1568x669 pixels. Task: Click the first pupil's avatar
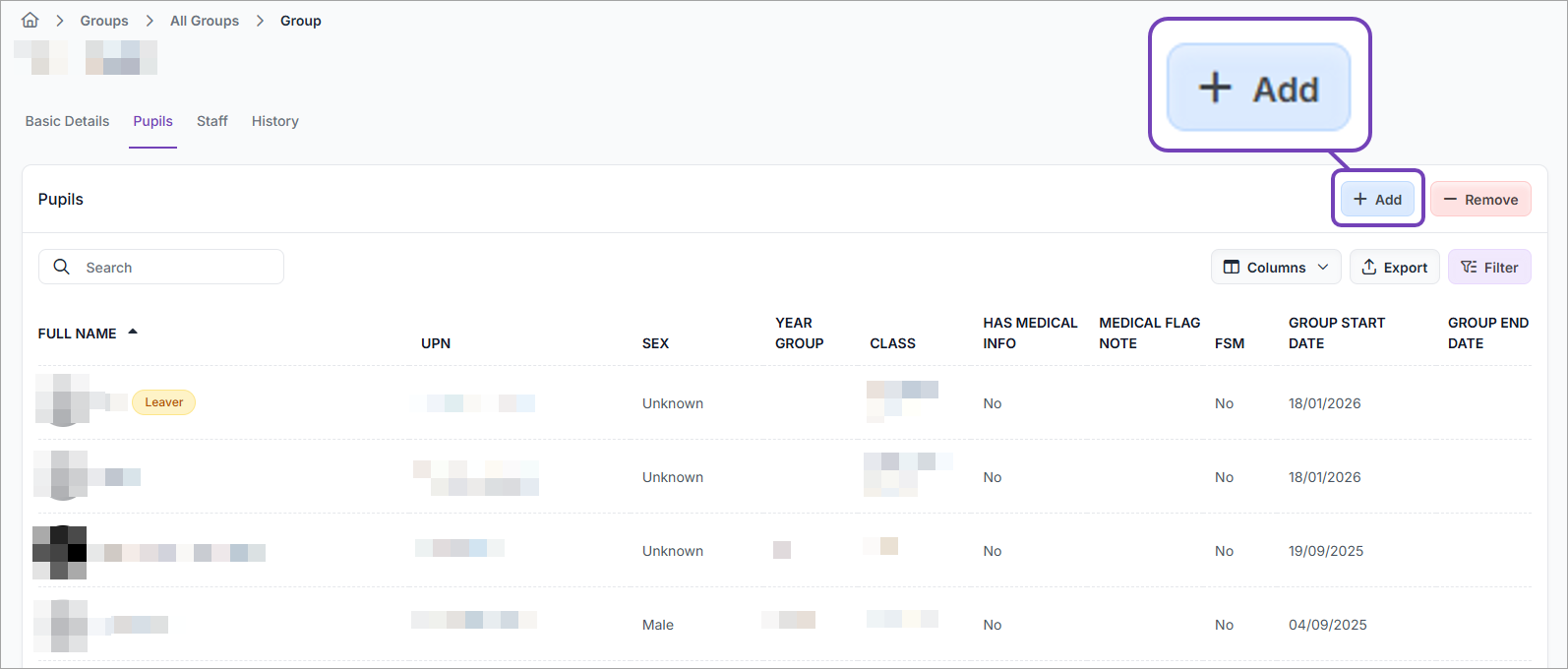[62, 401]
